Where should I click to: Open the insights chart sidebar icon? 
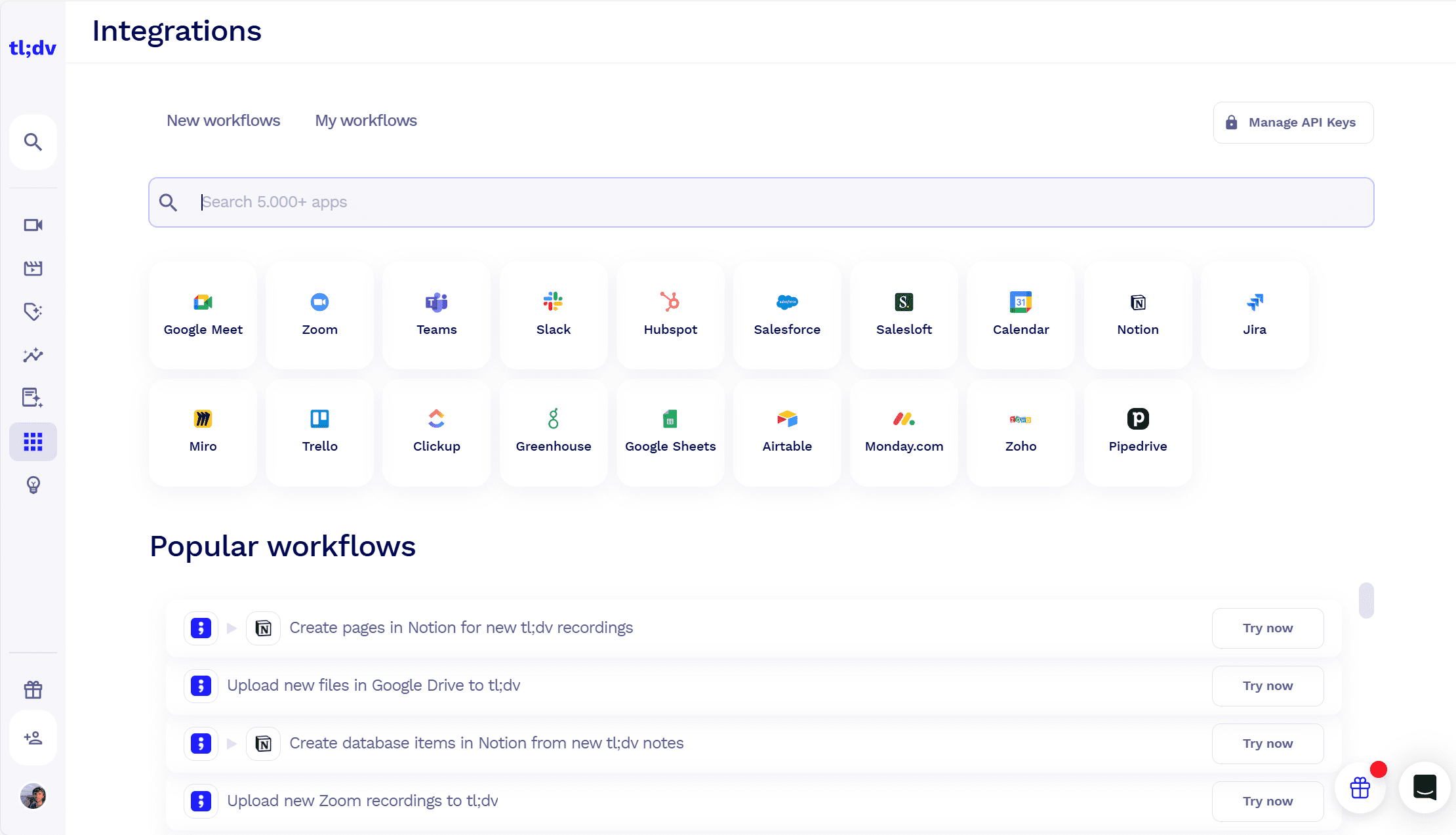pos(33,355)
